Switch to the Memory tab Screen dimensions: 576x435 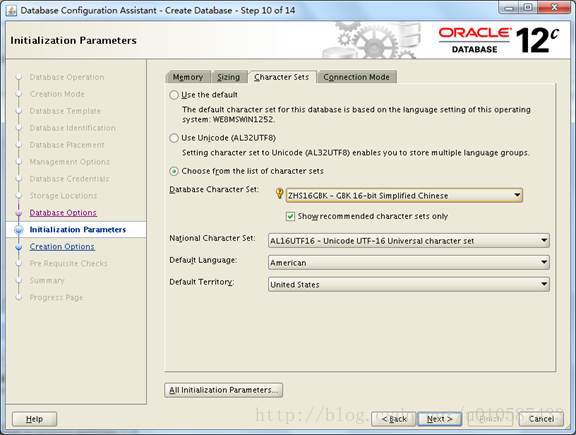click(x=188, y=77)
